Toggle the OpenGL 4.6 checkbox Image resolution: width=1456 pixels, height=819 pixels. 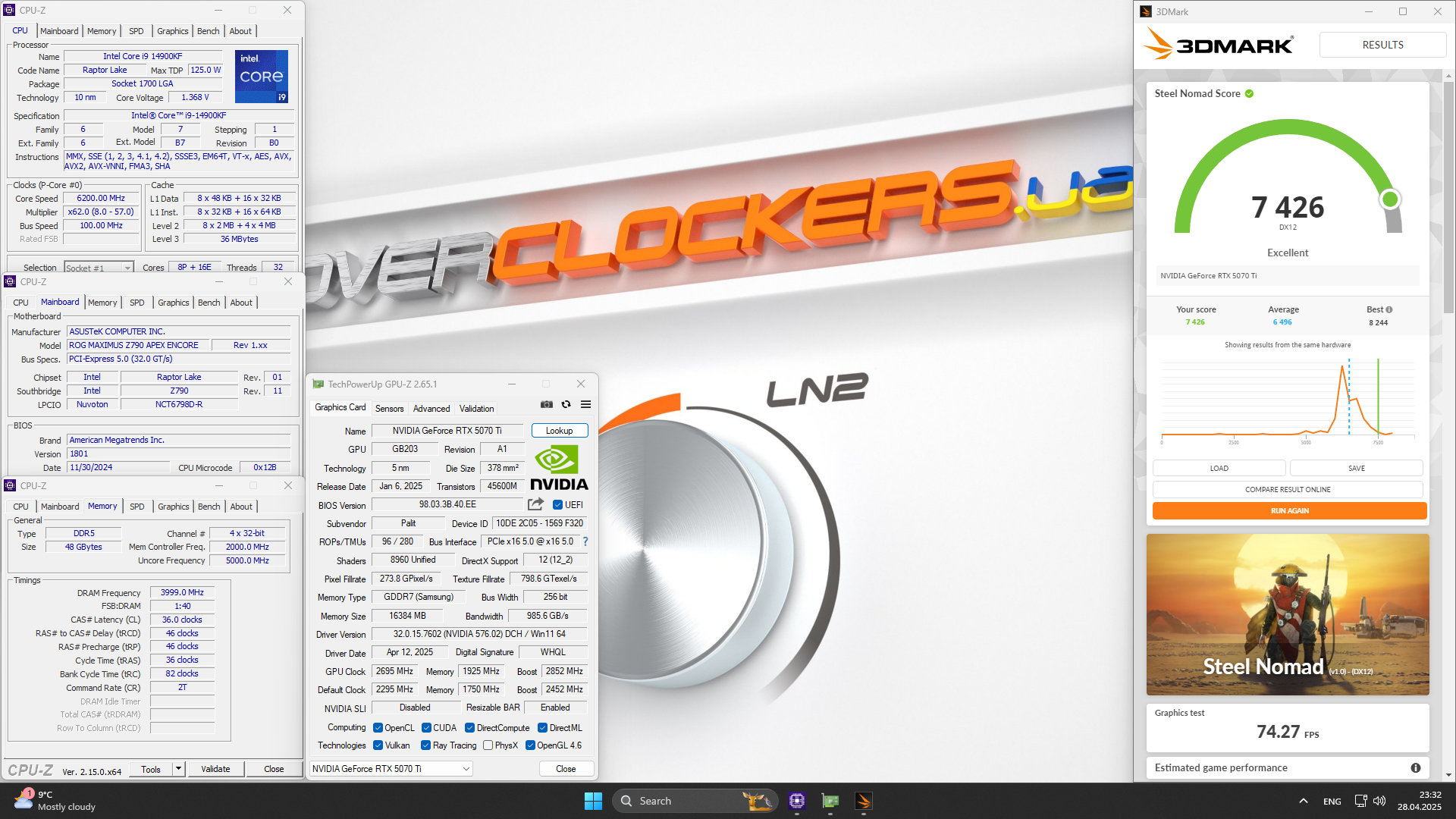pyautogui.click(x=530, y=745)
